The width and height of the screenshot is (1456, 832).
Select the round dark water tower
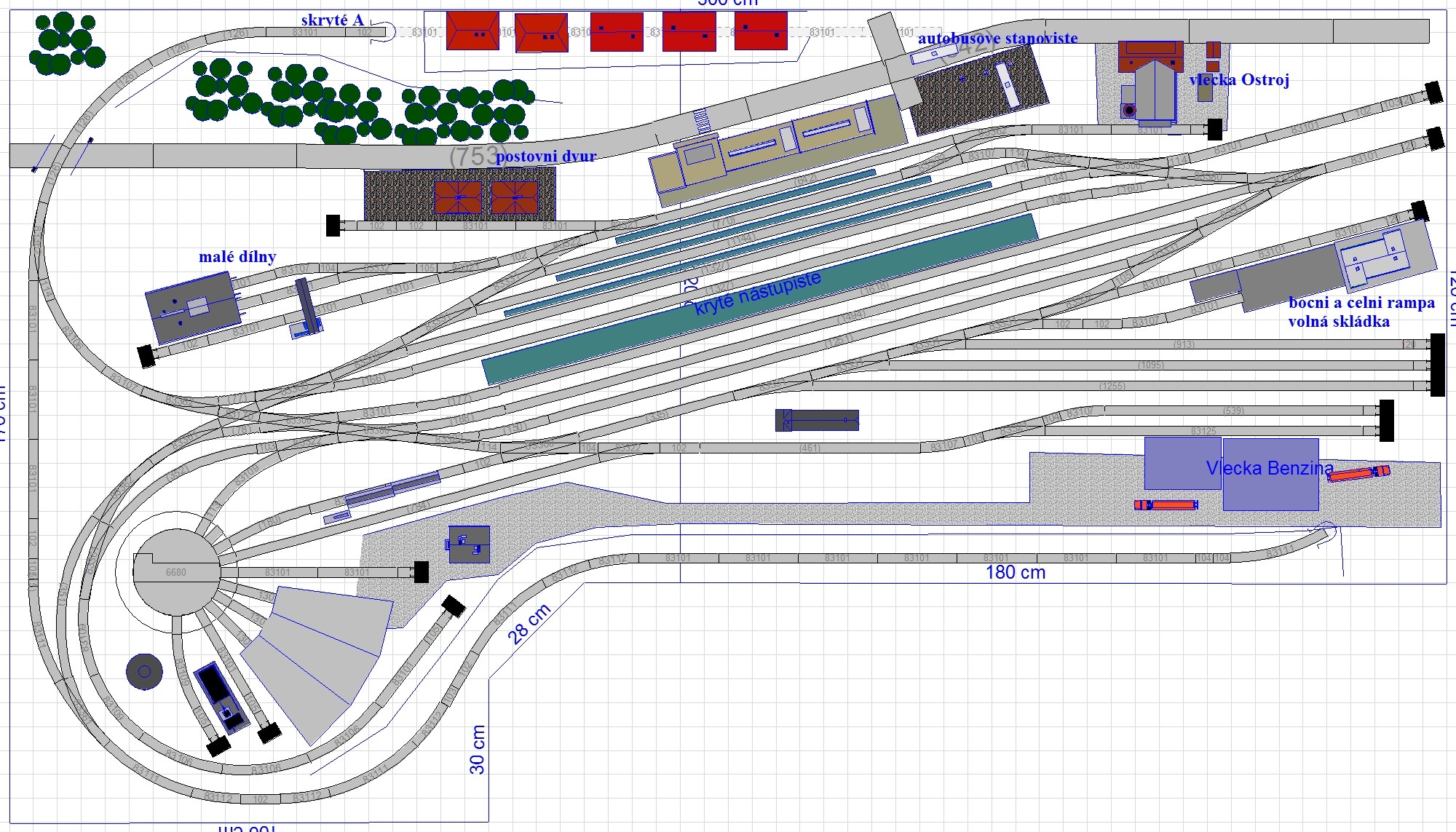(x=144, y=671)
